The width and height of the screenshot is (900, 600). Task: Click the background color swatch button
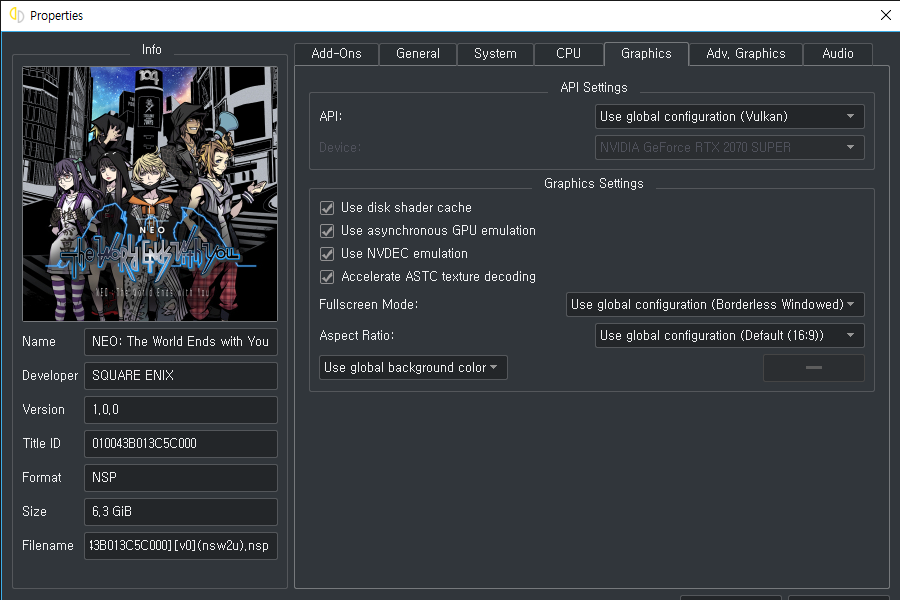pos(813,367)
